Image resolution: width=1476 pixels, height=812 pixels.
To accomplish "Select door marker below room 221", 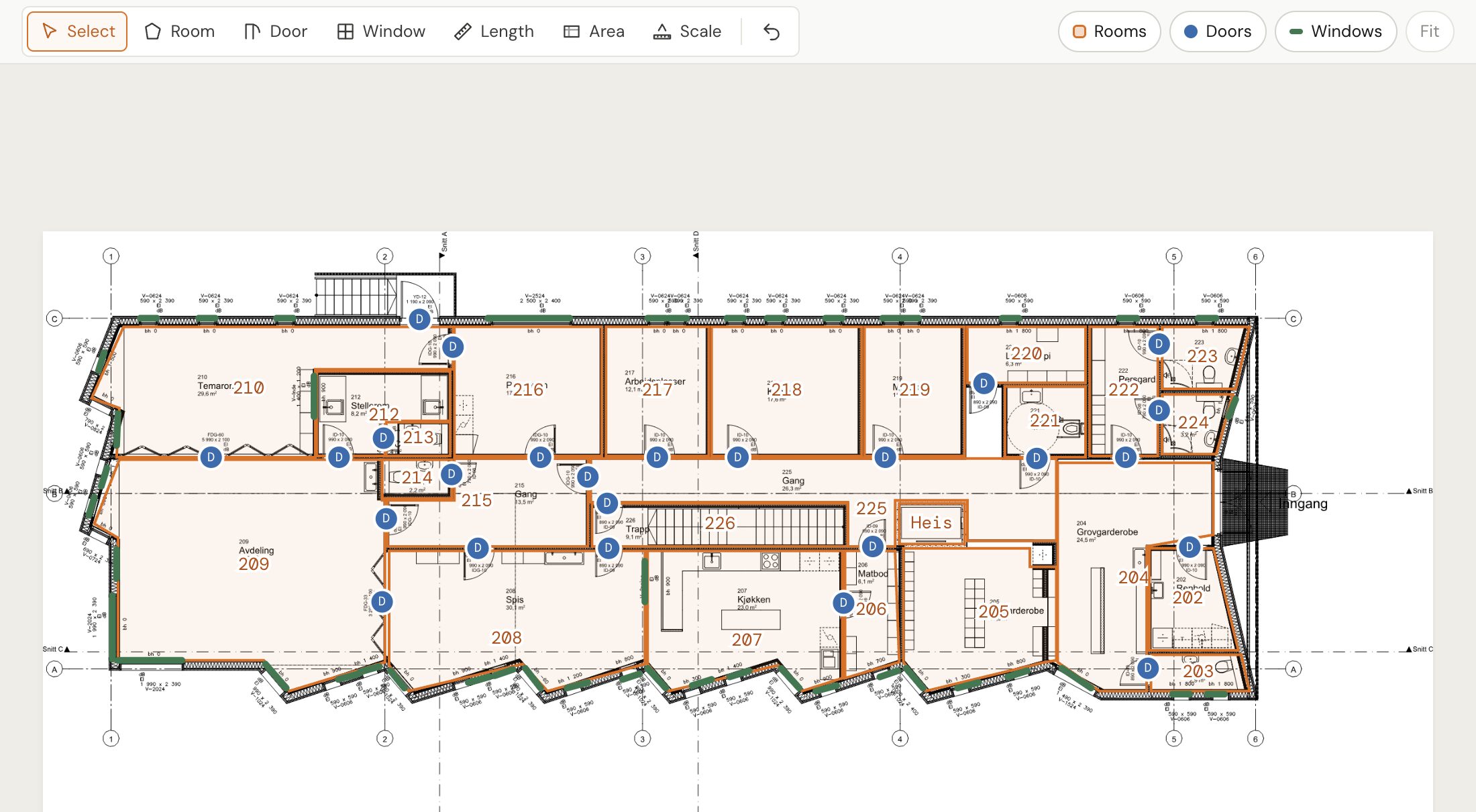I will click(x=1037, y=458).
